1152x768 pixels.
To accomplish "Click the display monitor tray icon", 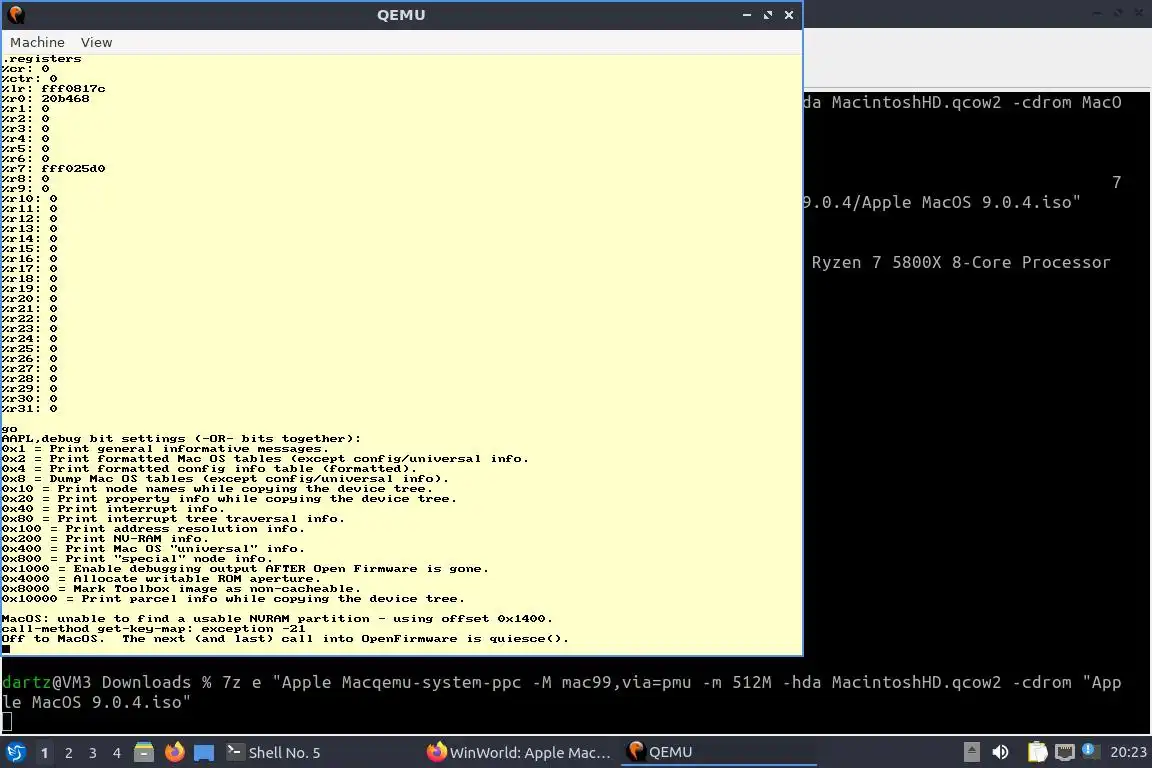I will 1065,752.
